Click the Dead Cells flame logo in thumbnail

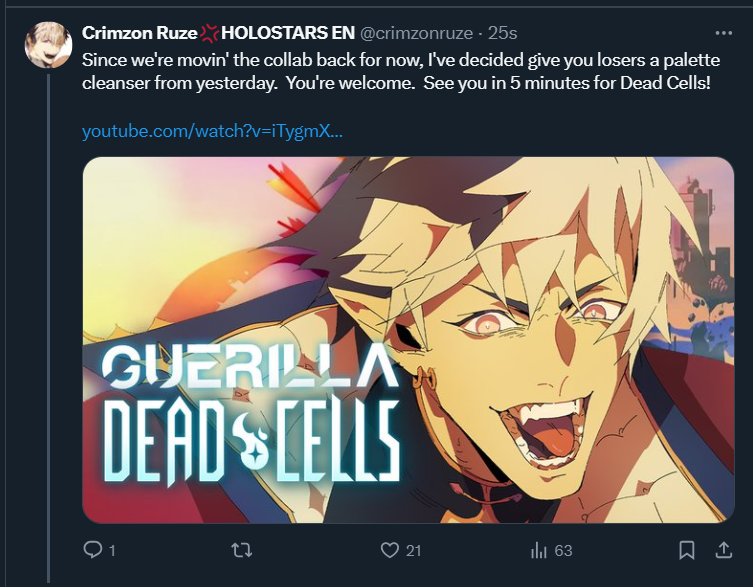tap(251, 440)
